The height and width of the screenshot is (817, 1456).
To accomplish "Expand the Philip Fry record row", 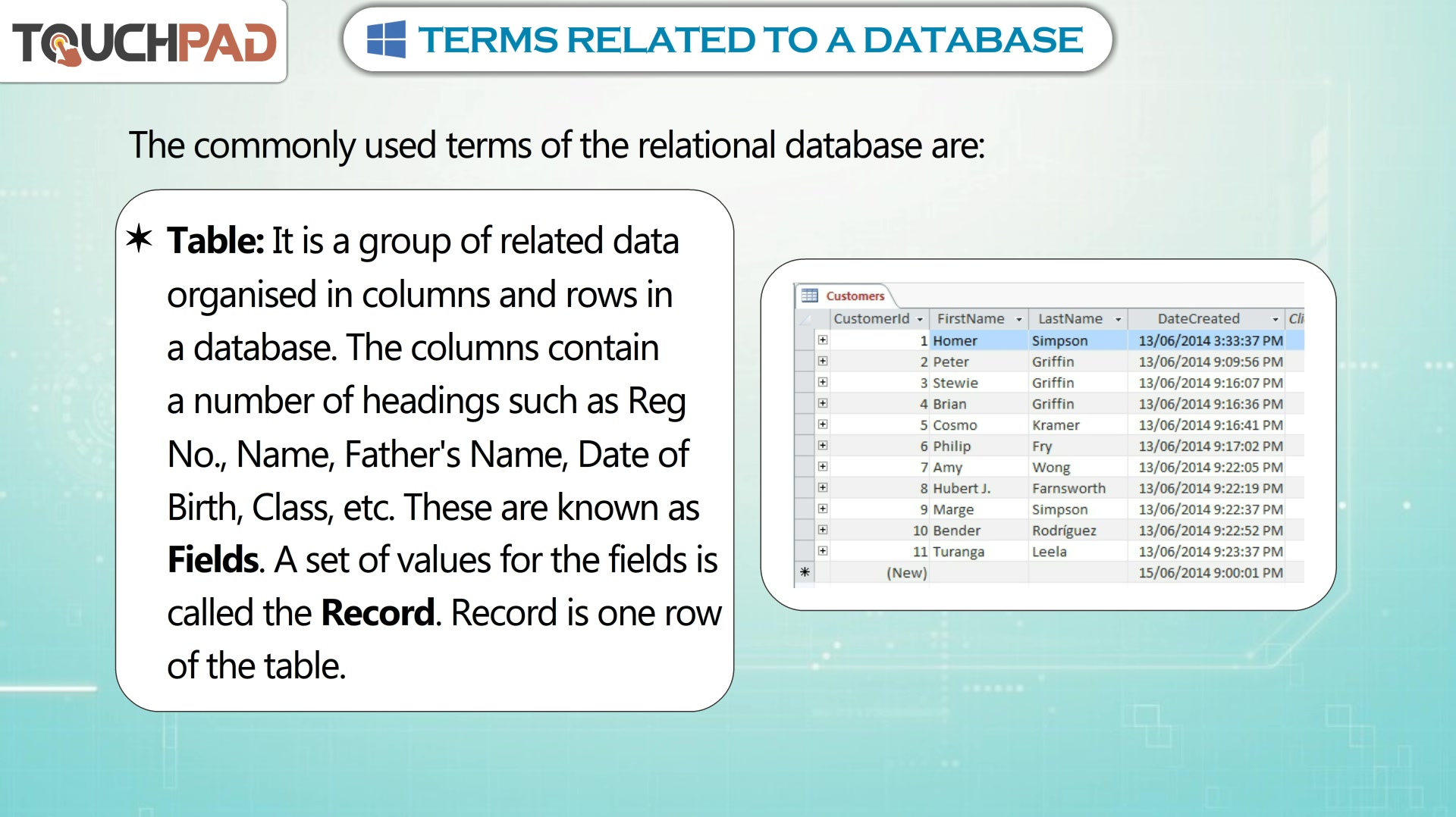I will click(823, 446).
